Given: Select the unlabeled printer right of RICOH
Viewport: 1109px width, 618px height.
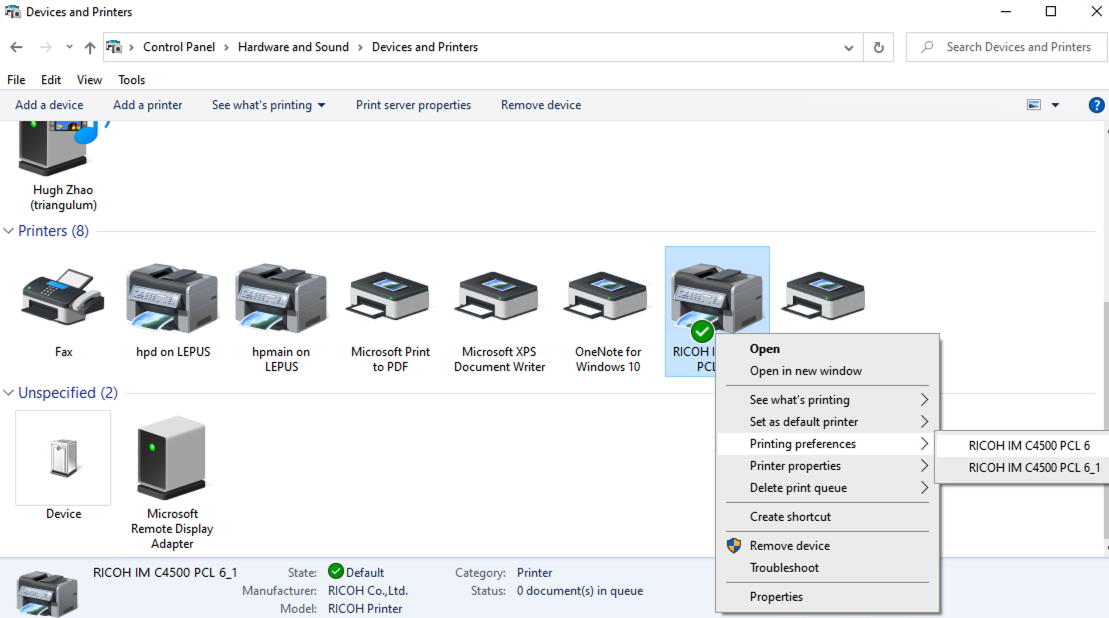Looking at the screenshot, I should pyautogui.click(x=824, y=297).
